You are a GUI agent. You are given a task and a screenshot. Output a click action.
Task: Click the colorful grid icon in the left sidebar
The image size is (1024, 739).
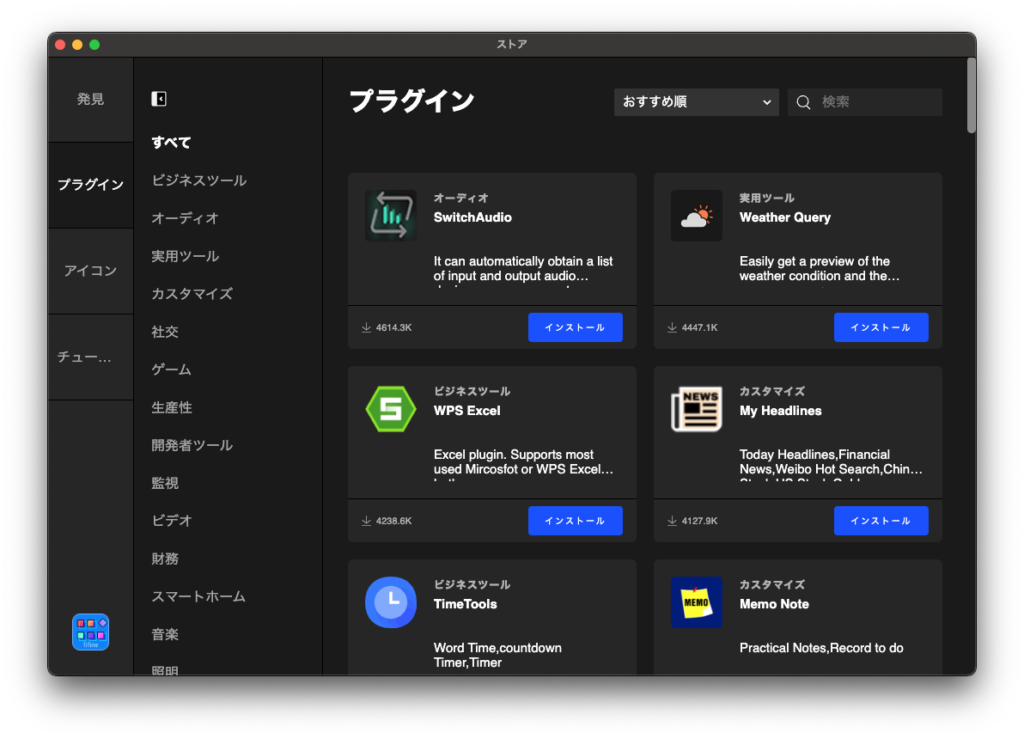tap(90, 632)
